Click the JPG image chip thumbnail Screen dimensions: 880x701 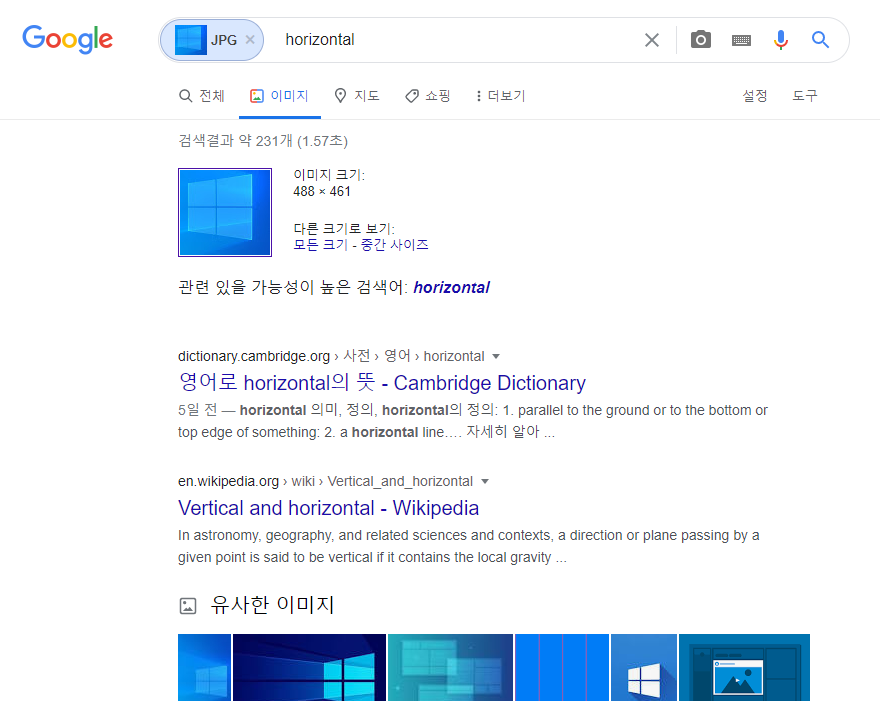191,40
